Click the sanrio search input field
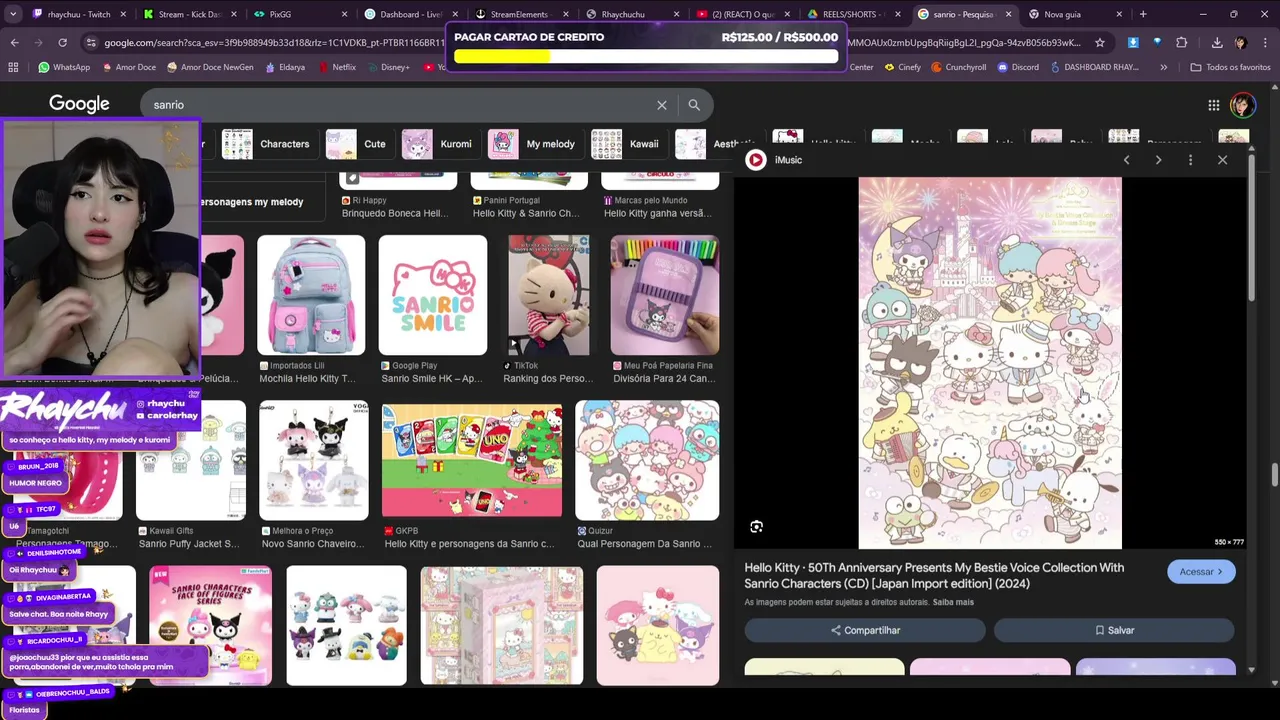1280x720 pixels. point(400,105)
